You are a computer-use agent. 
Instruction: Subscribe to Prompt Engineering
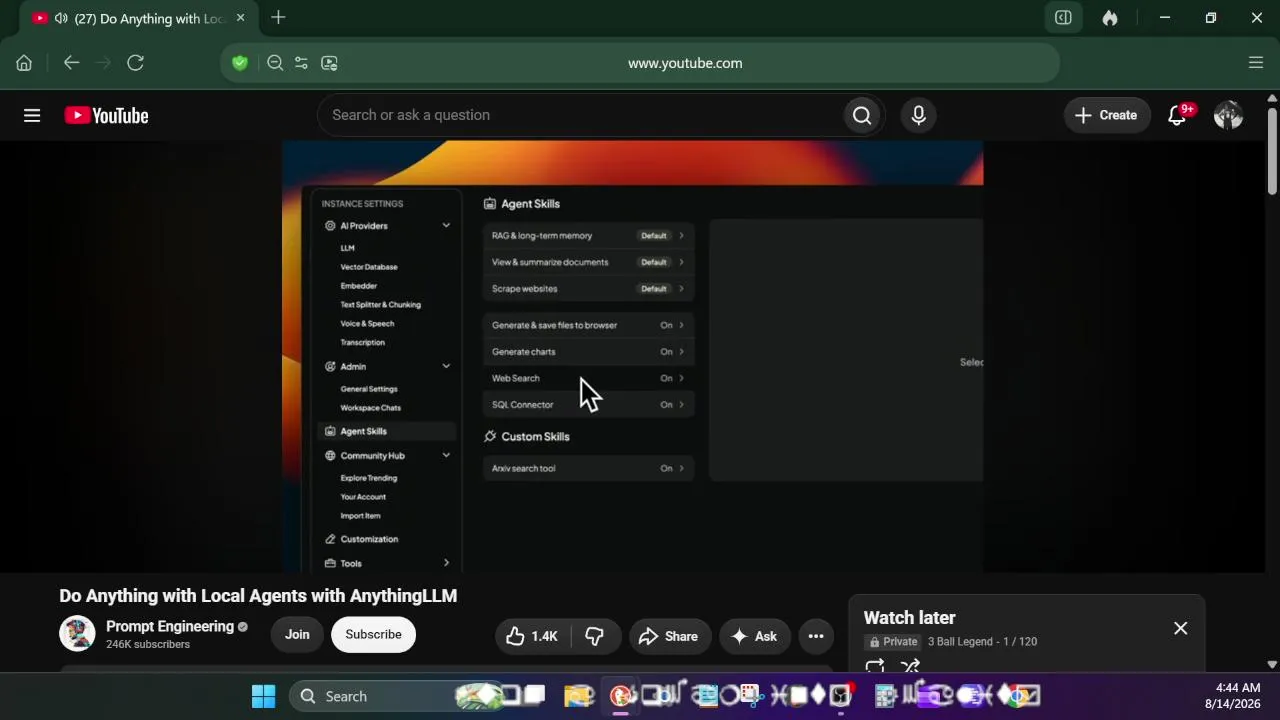point(373,634)
